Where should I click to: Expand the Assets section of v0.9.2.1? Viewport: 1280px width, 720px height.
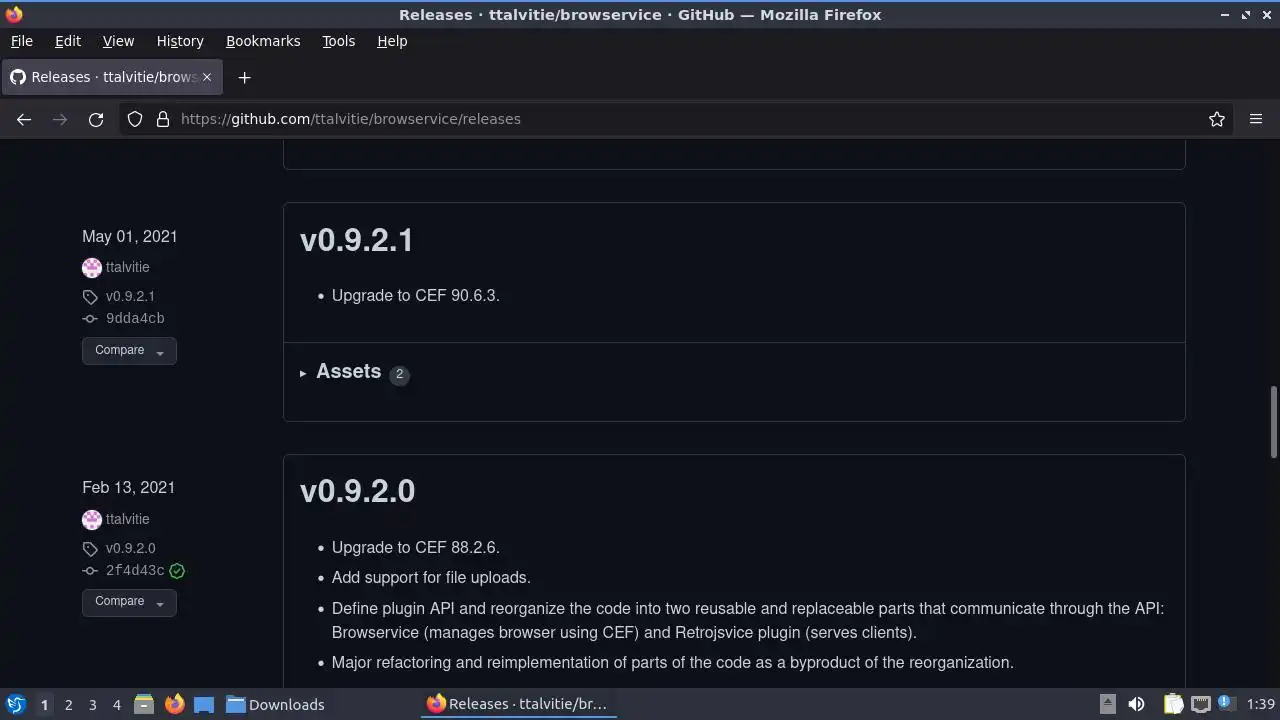pyautogui.click(x=348, y=371)
